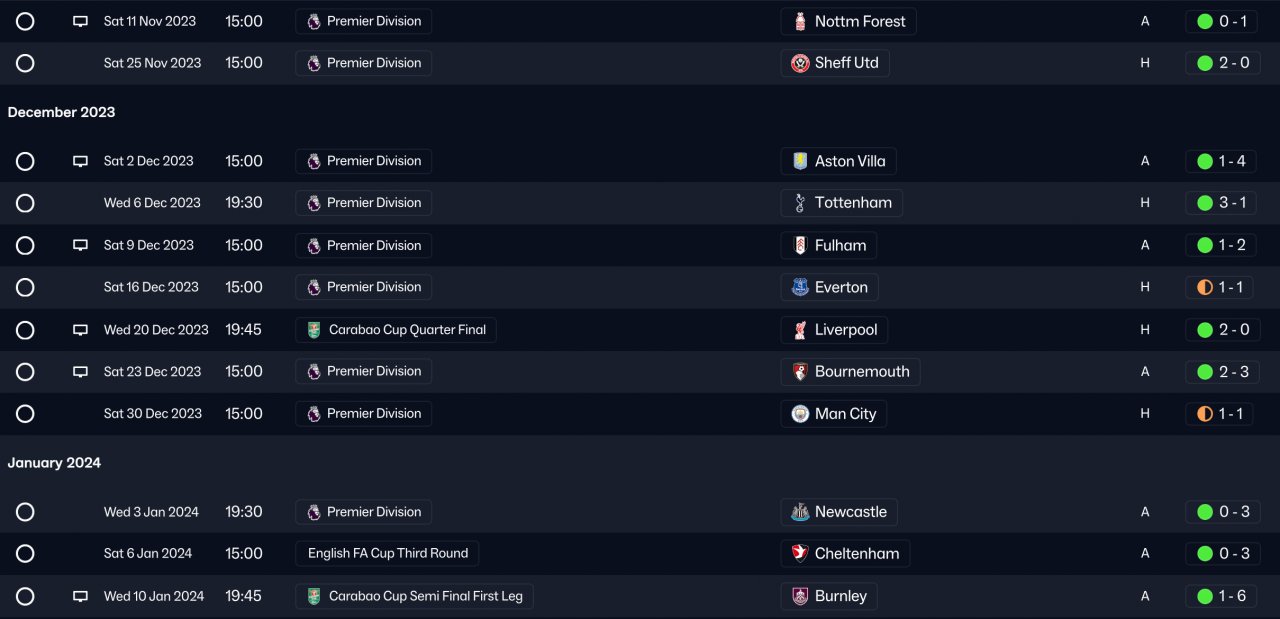
Task: Open the 1 - 4 result against Aston Villa
Action: pyautogui.click(x=1221, y=161)
